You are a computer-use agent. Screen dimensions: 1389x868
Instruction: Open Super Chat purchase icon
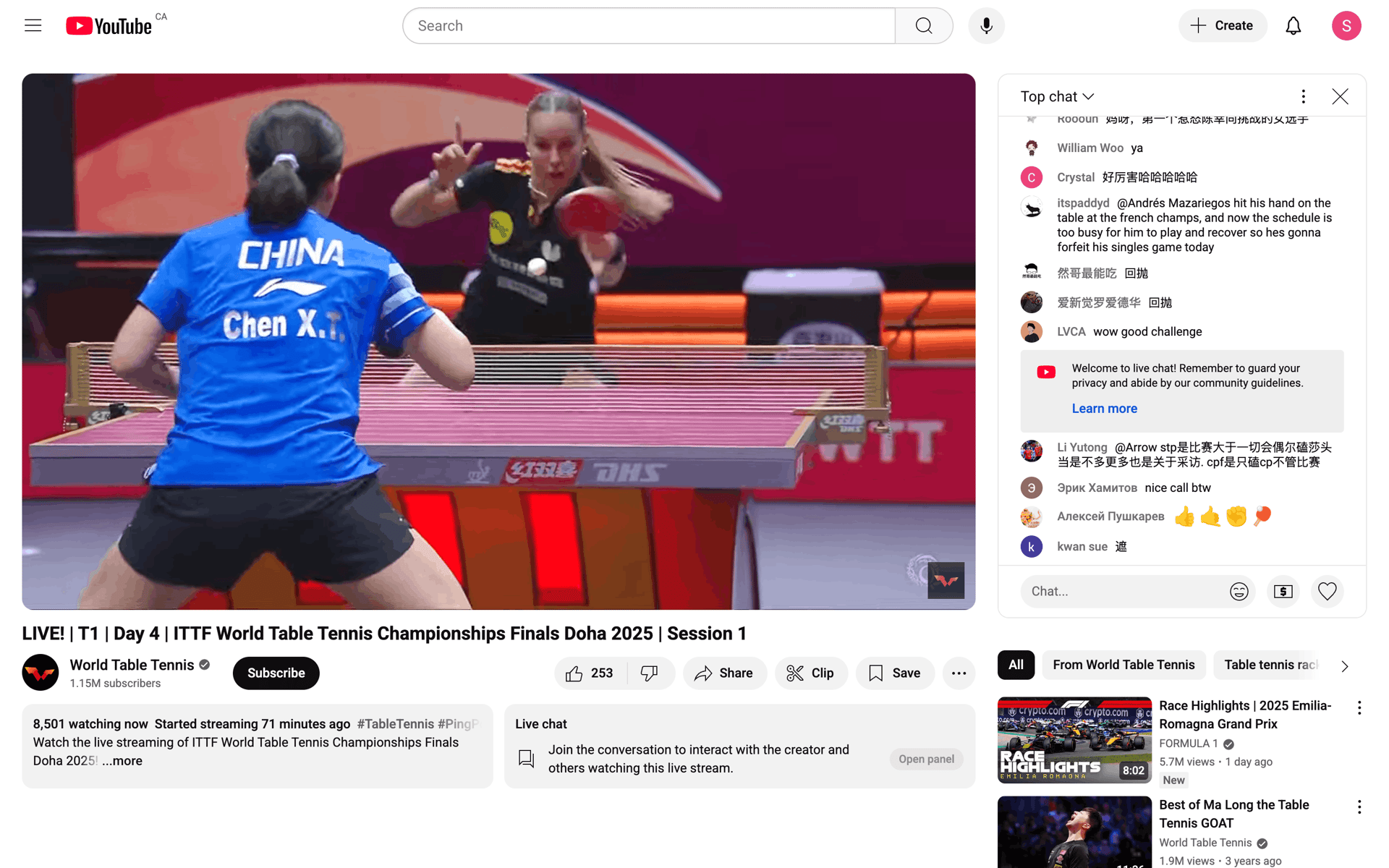(1283, 592)
